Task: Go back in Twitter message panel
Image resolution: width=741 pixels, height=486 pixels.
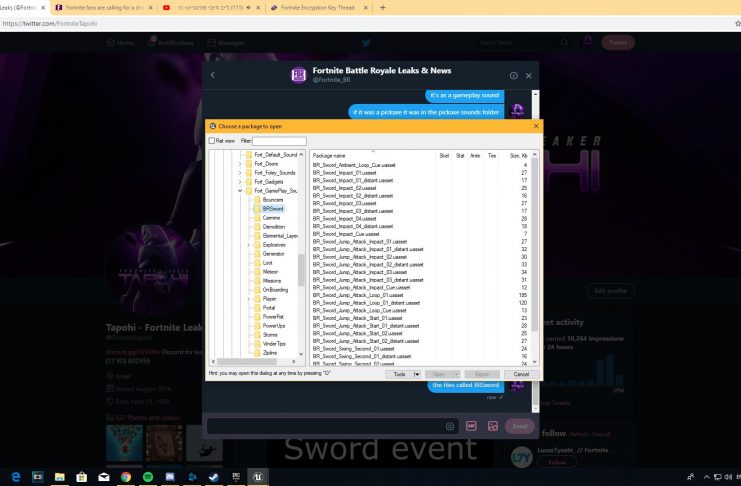Action: pos(213,75)
